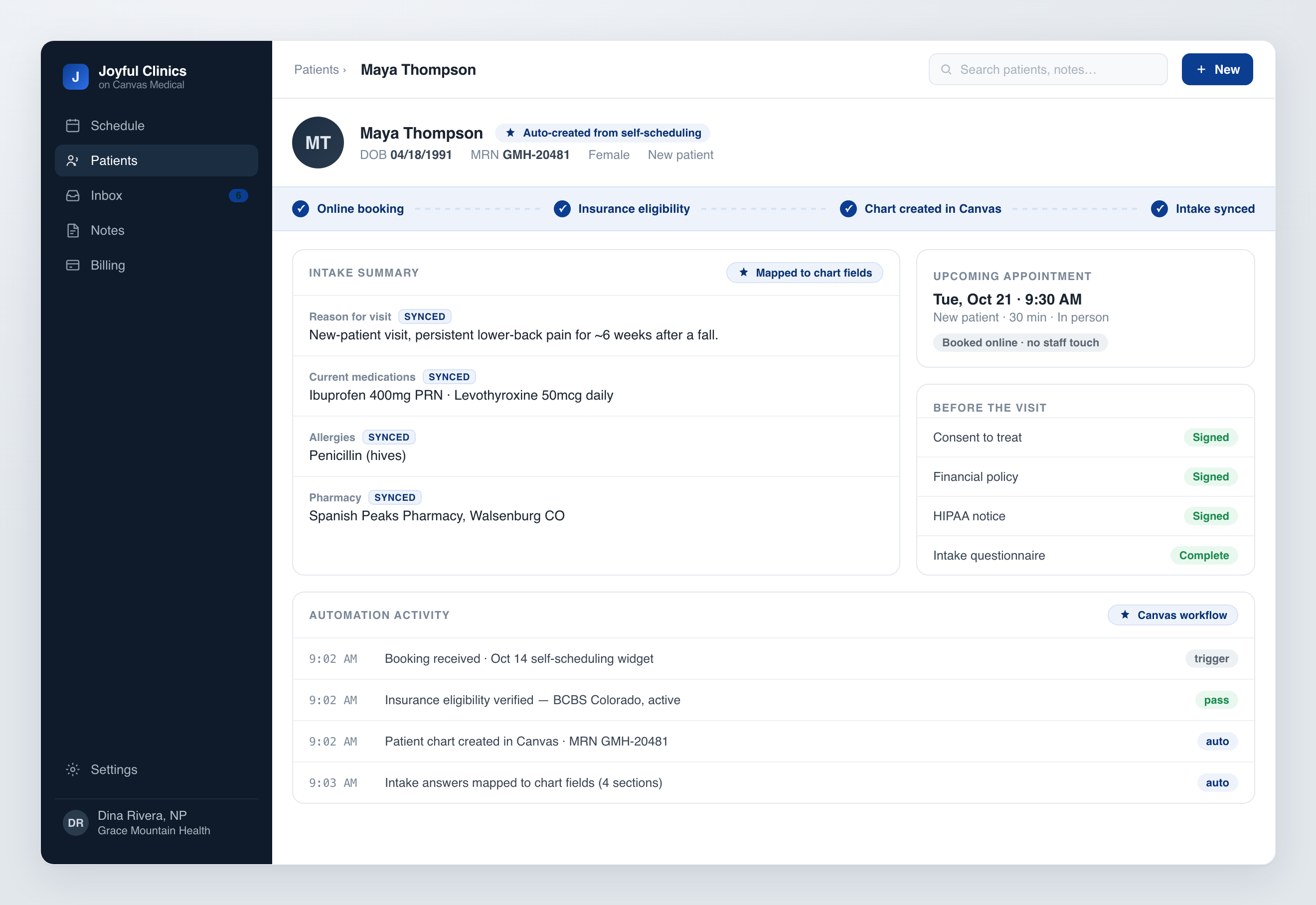Click the DR user avatar
Screen dimensions: 1316x905
click(75, 822)
